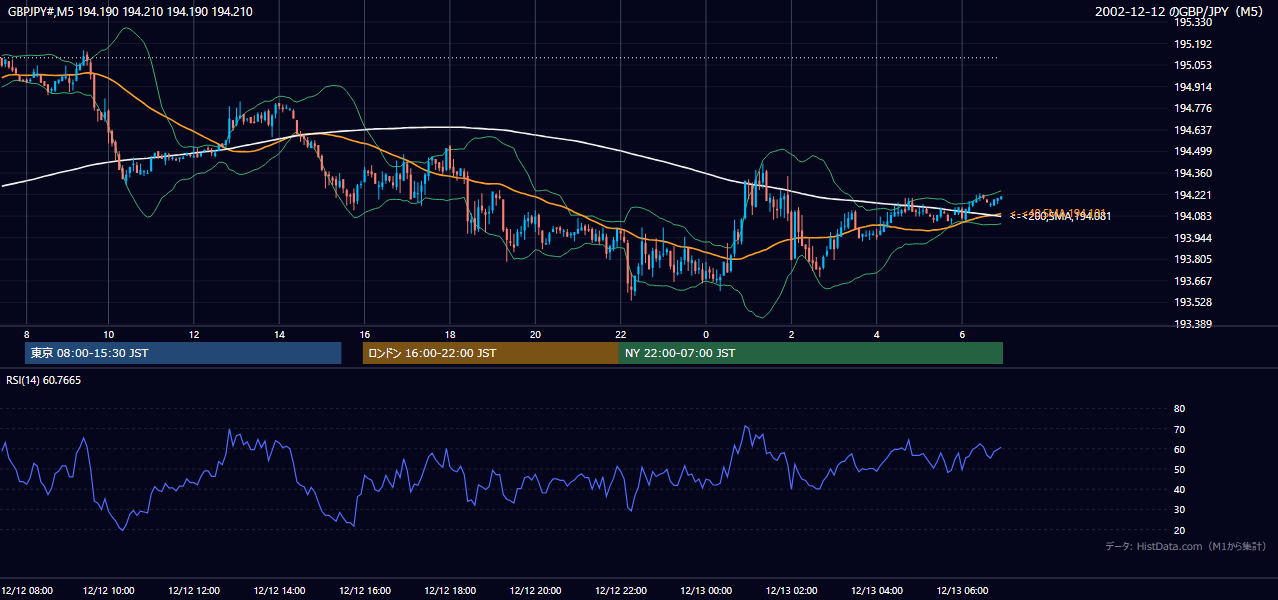Click the bottom time label '12/12 16:00'
The width and height of the screenshot is (1278, 600).
coord(365,590)
